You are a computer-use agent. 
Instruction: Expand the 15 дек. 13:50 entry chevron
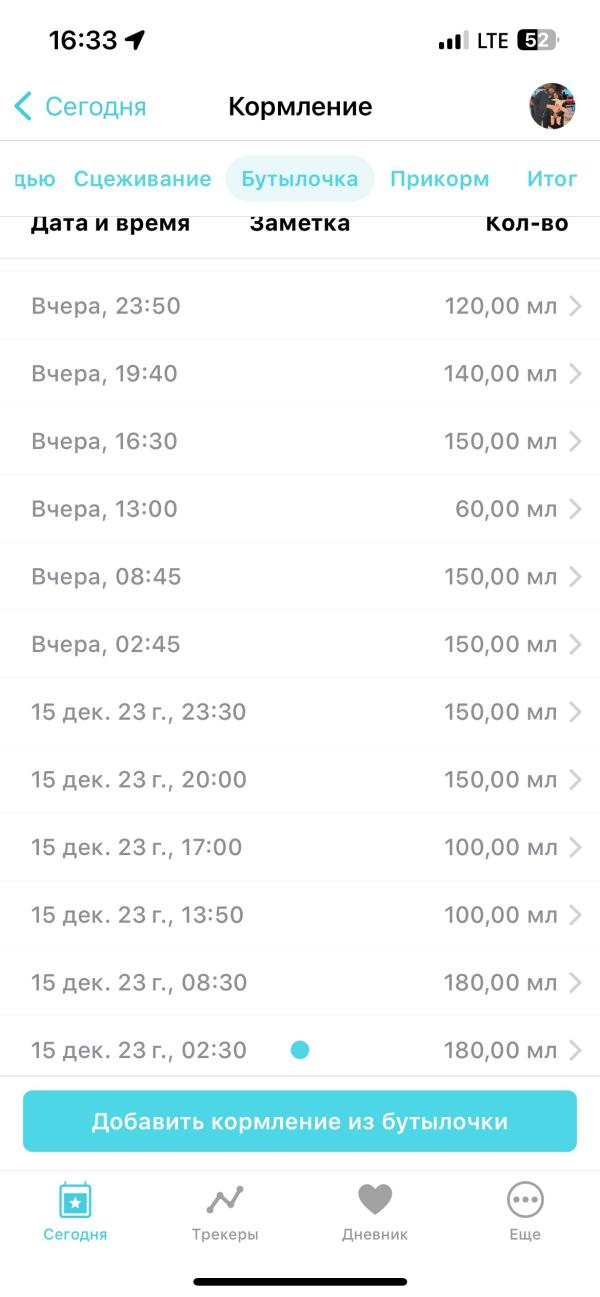[575, 915]
